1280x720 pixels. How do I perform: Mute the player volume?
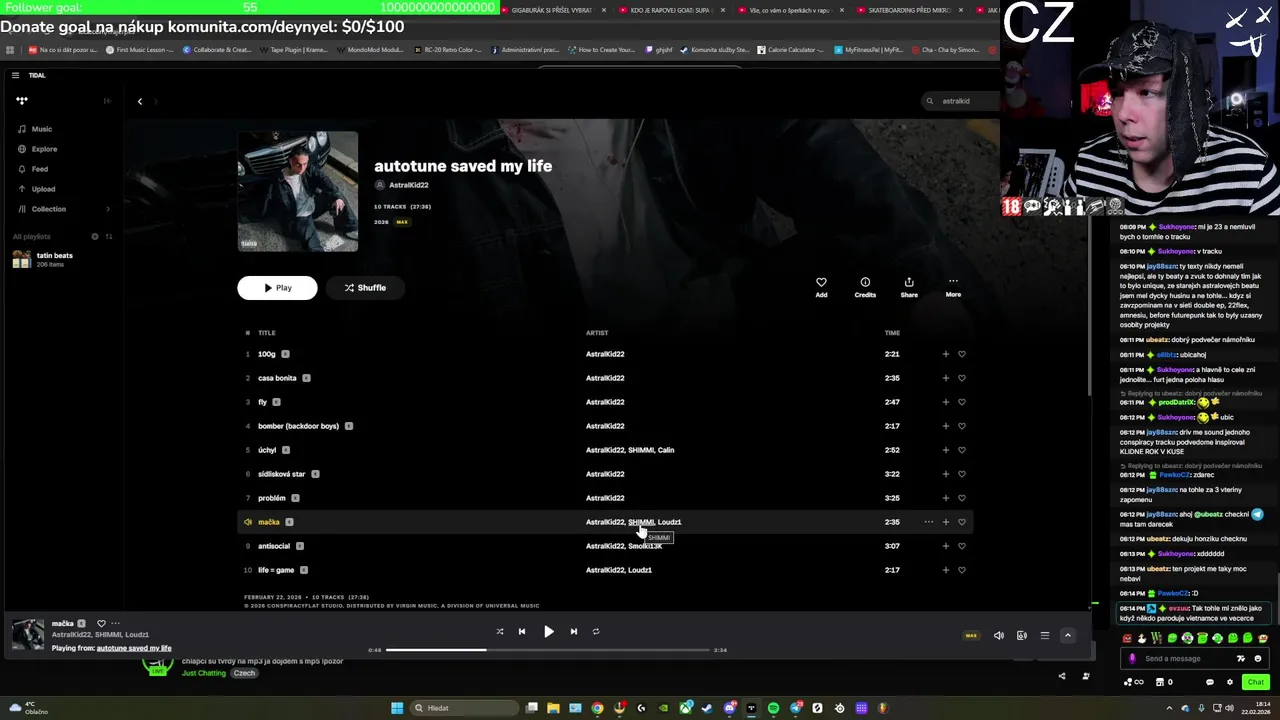(998, 636)
